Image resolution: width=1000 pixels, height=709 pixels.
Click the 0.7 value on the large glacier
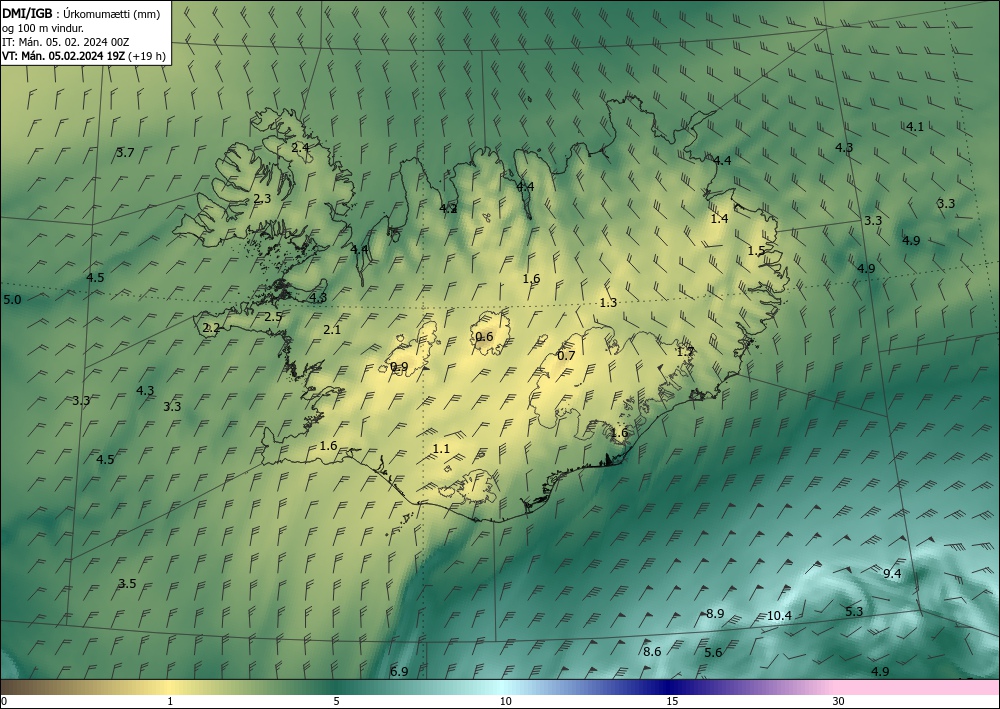tap(566, 355)
